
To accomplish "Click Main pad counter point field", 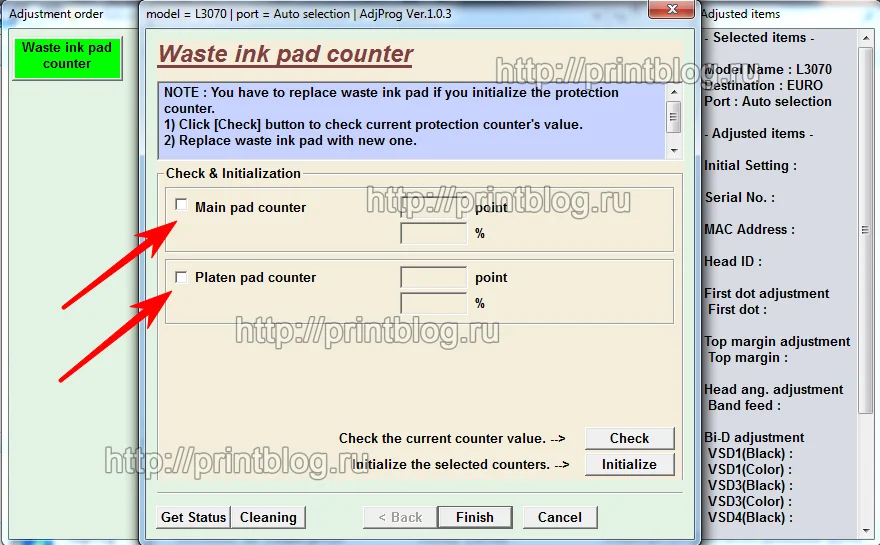I will click(x=433, y=207).
